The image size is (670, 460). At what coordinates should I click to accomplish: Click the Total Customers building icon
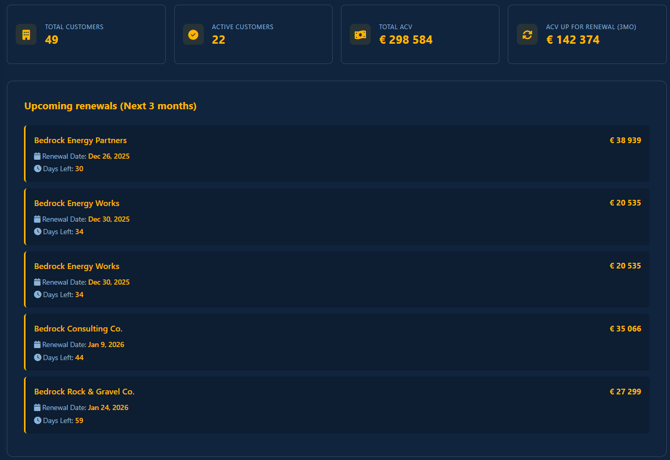point(26,34)
